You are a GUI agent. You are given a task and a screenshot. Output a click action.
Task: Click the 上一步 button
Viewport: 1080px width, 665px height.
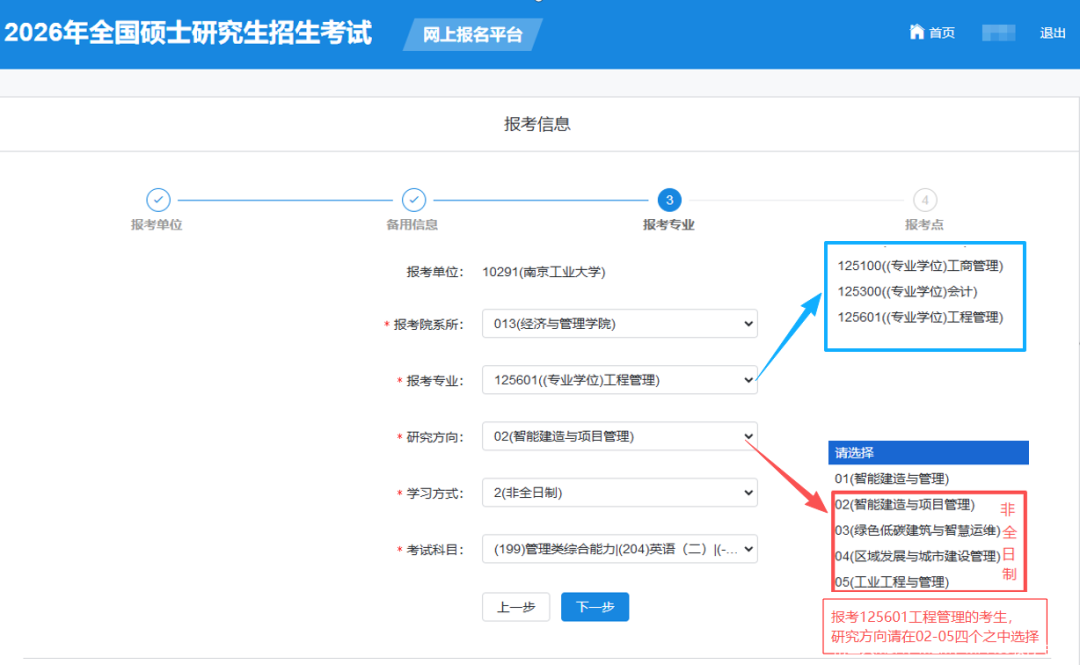tap(516, 607)
